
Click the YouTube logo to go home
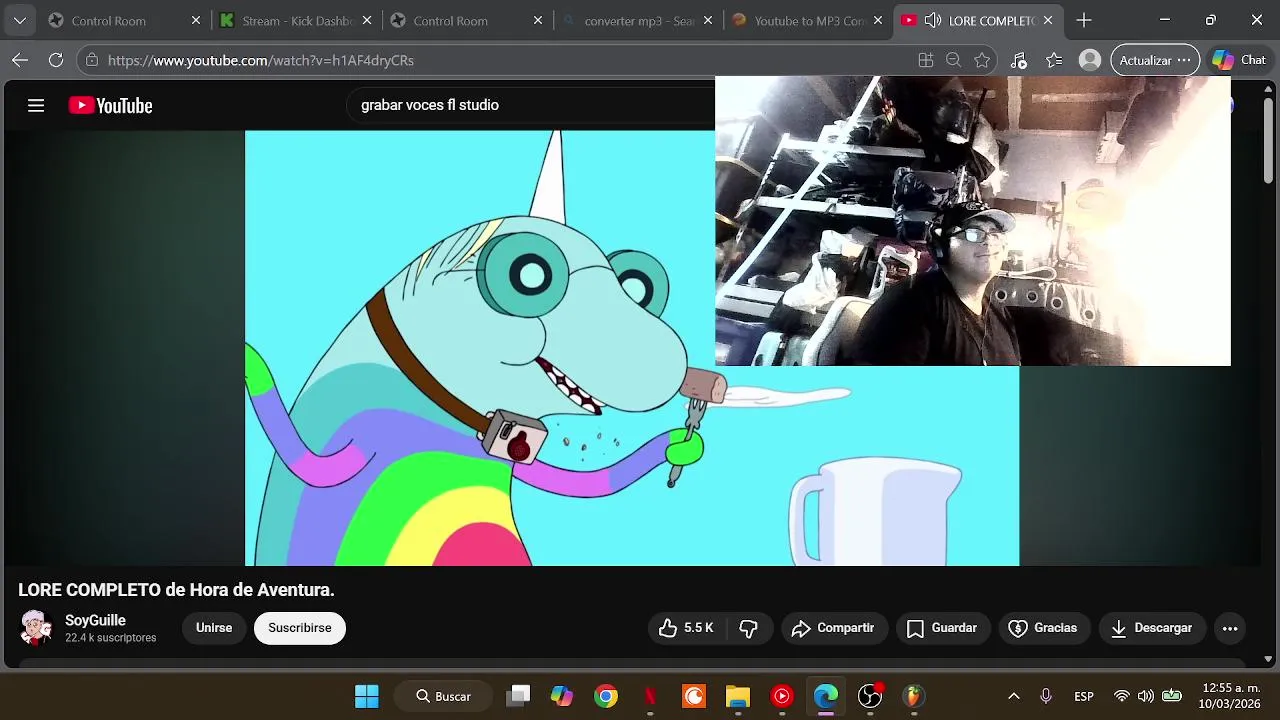click(110, 105)
